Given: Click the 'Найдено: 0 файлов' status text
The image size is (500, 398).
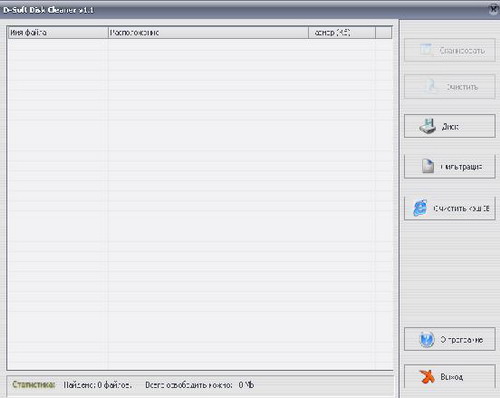Looking at the screenshot, I should coord(98,385).
